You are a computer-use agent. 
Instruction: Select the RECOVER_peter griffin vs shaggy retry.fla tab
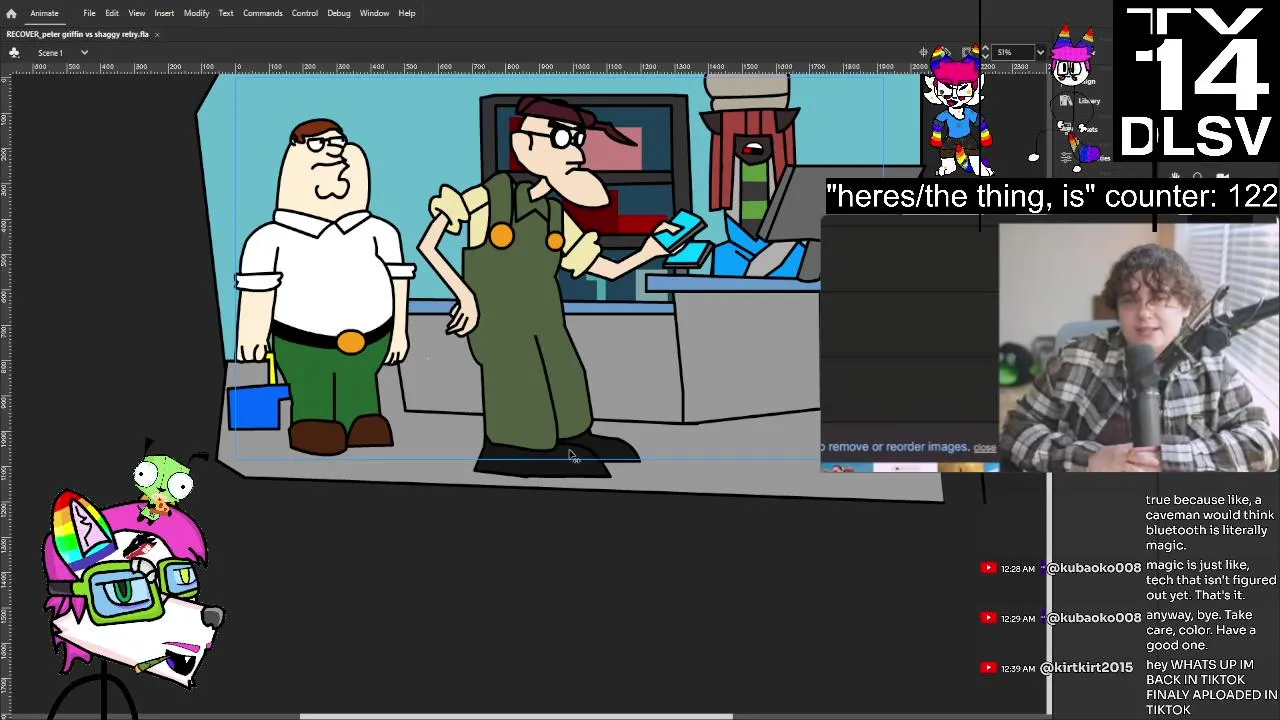pyautogui.click(x=77, y=34)
